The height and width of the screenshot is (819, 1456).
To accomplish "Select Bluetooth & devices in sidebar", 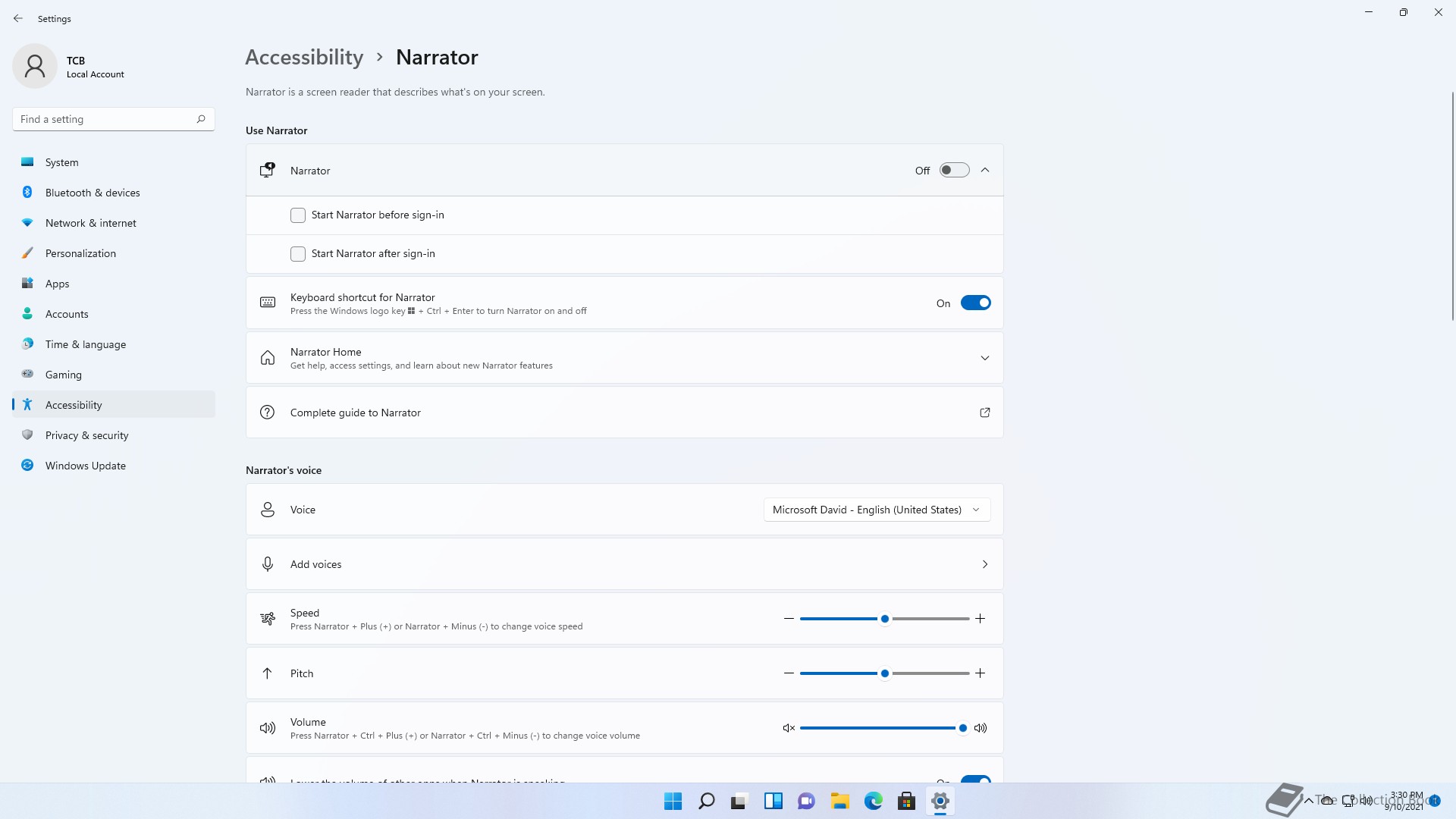I will [114, 193].
